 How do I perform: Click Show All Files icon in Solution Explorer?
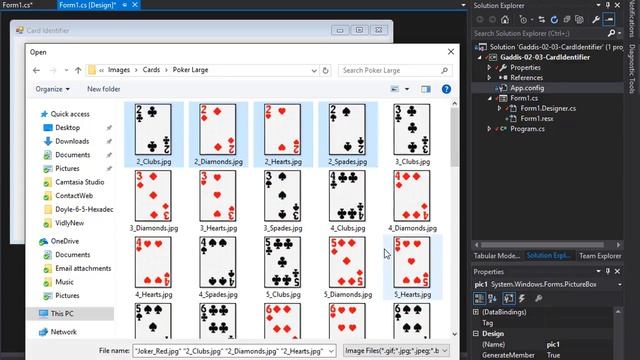click(x=579, y=20)
